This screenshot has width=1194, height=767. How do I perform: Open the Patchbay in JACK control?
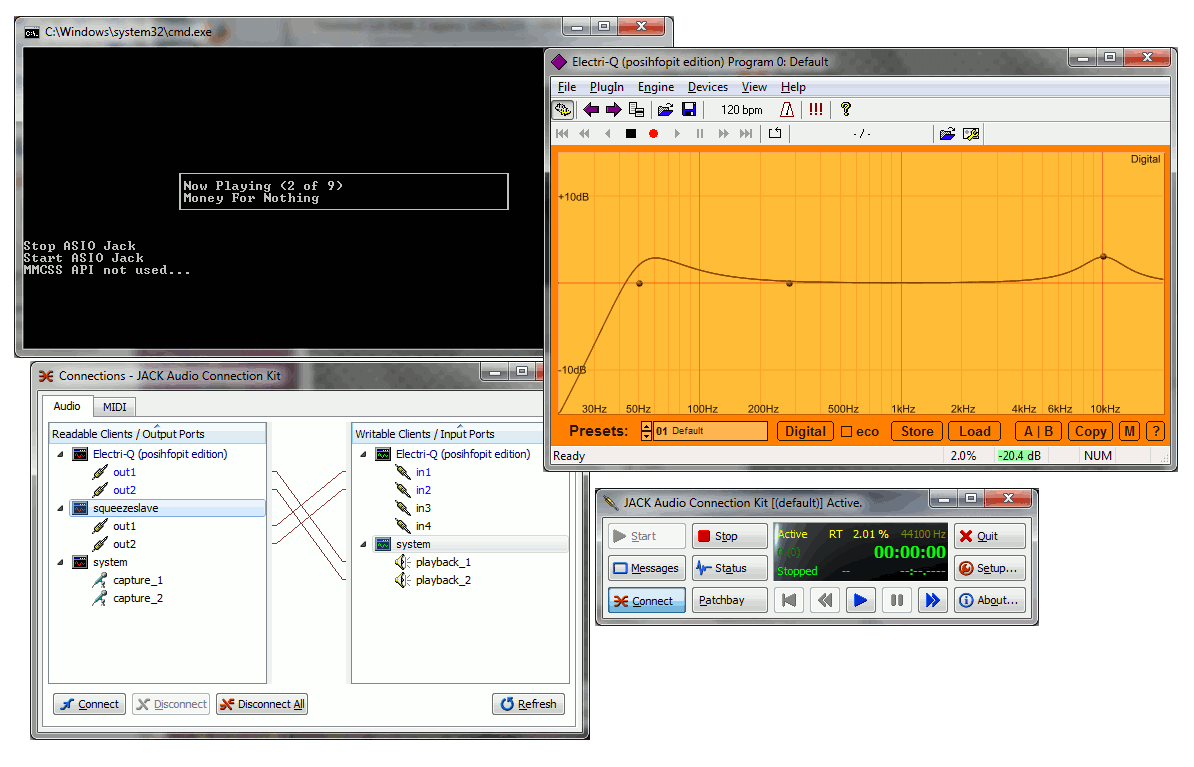coord(729,600)
